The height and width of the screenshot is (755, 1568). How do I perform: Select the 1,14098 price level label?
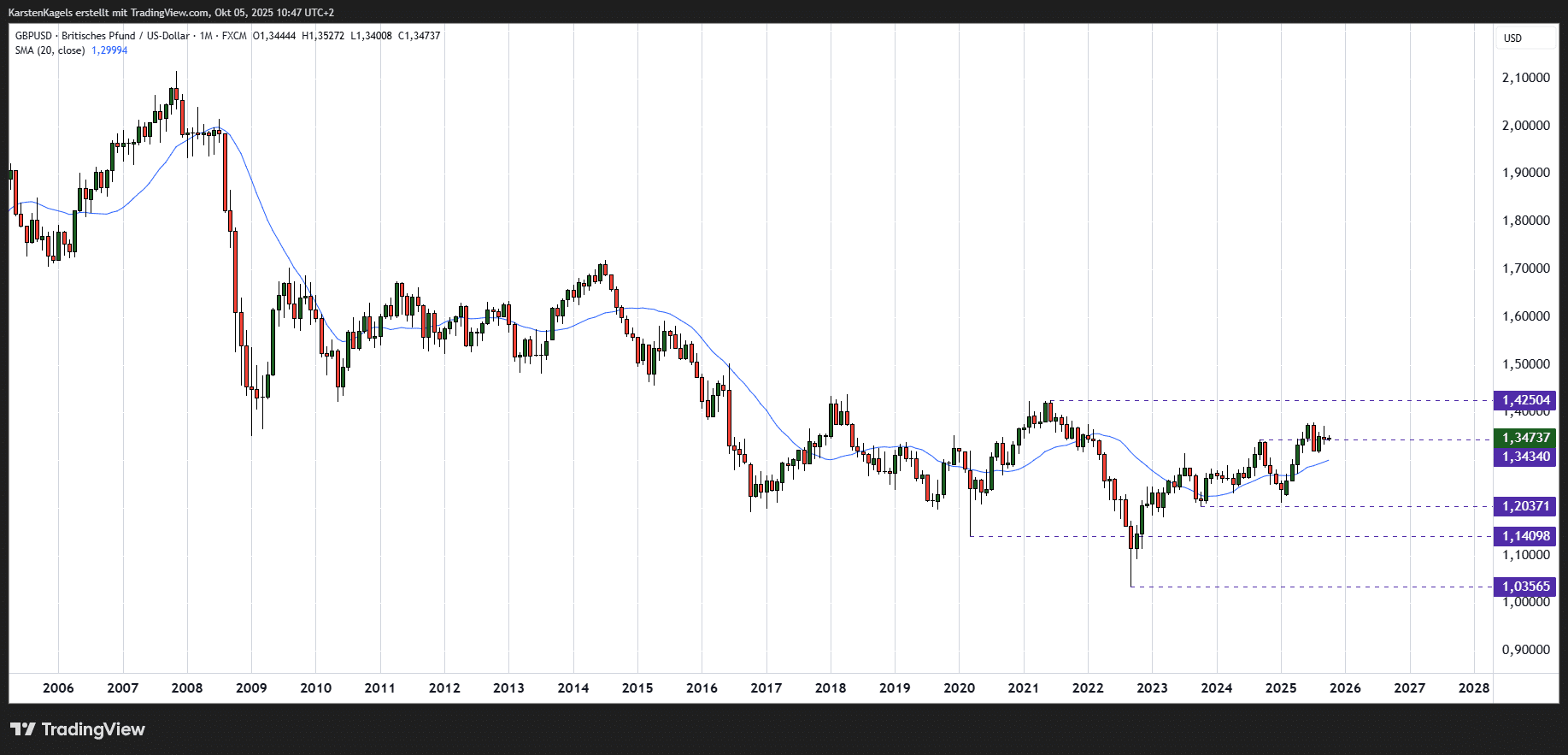click(1525, 536)
